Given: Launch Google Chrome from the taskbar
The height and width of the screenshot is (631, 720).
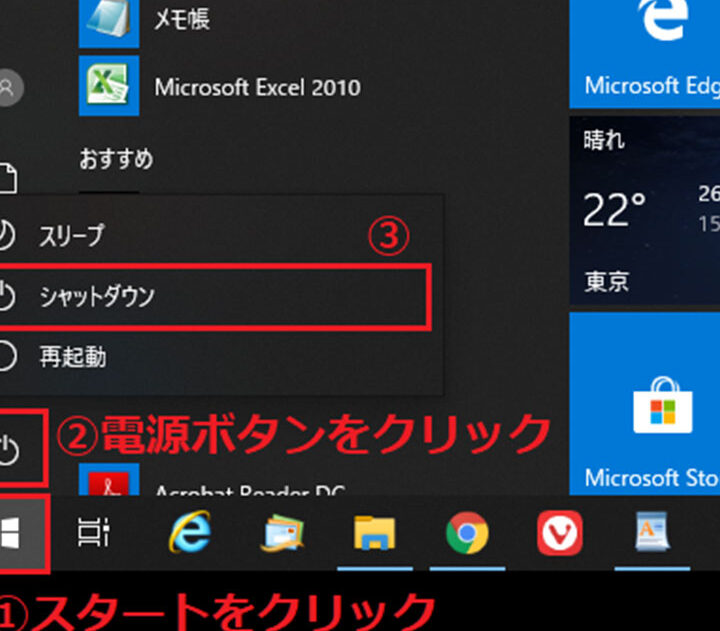Looking at the screenshot, I should pos(467,535).
